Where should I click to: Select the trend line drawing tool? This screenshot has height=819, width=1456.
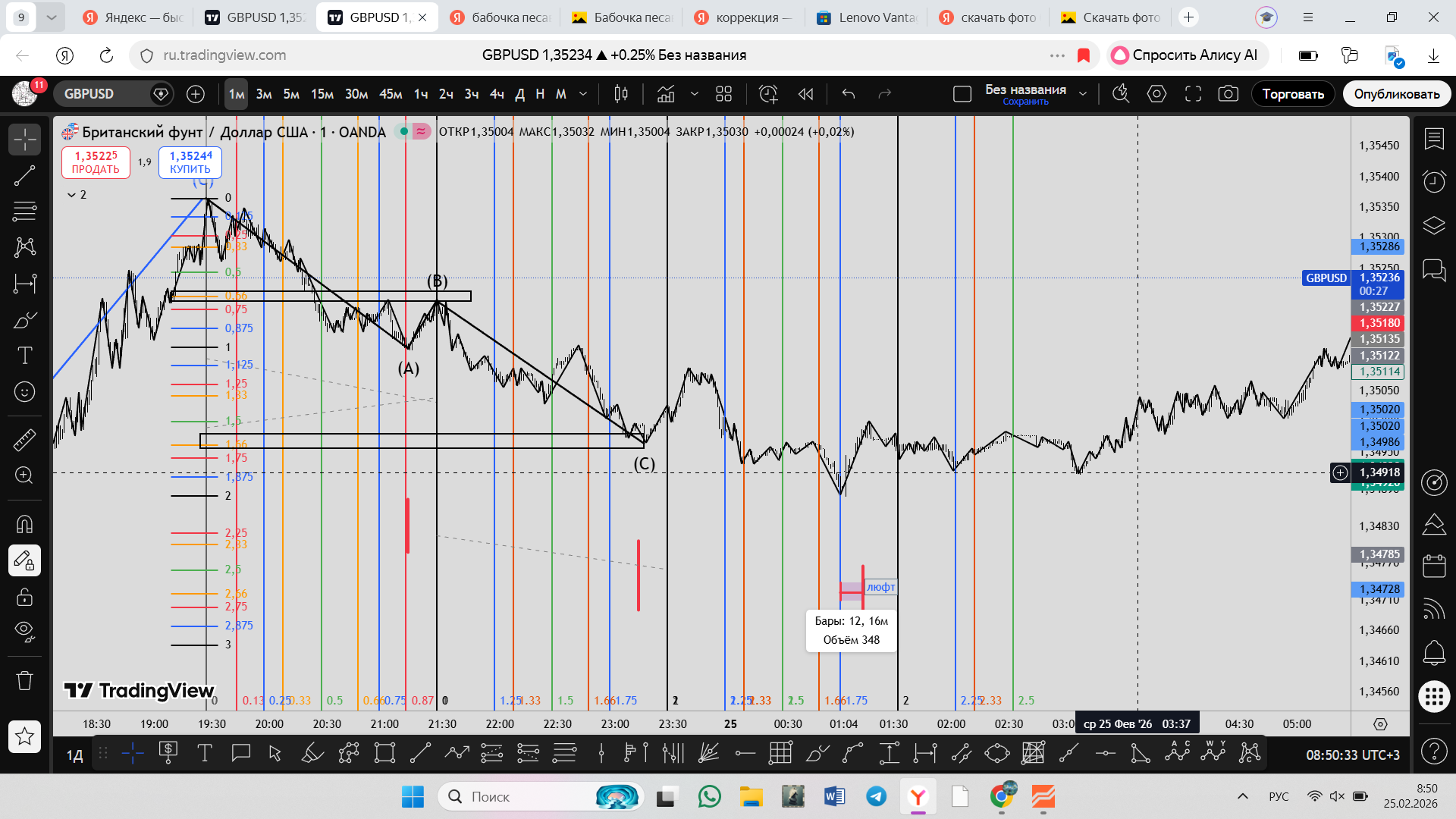point(24,175)
